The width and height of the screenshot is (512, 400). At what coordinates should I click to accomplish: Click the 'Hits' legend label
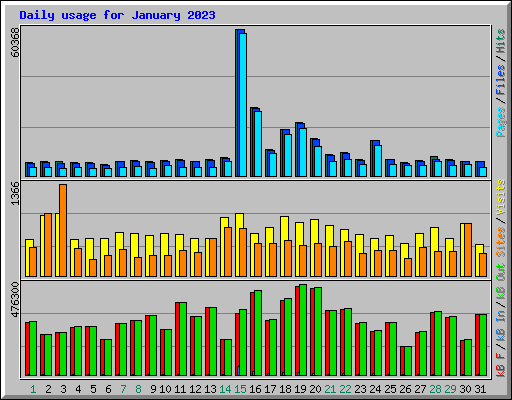click(x=501, y=41)
